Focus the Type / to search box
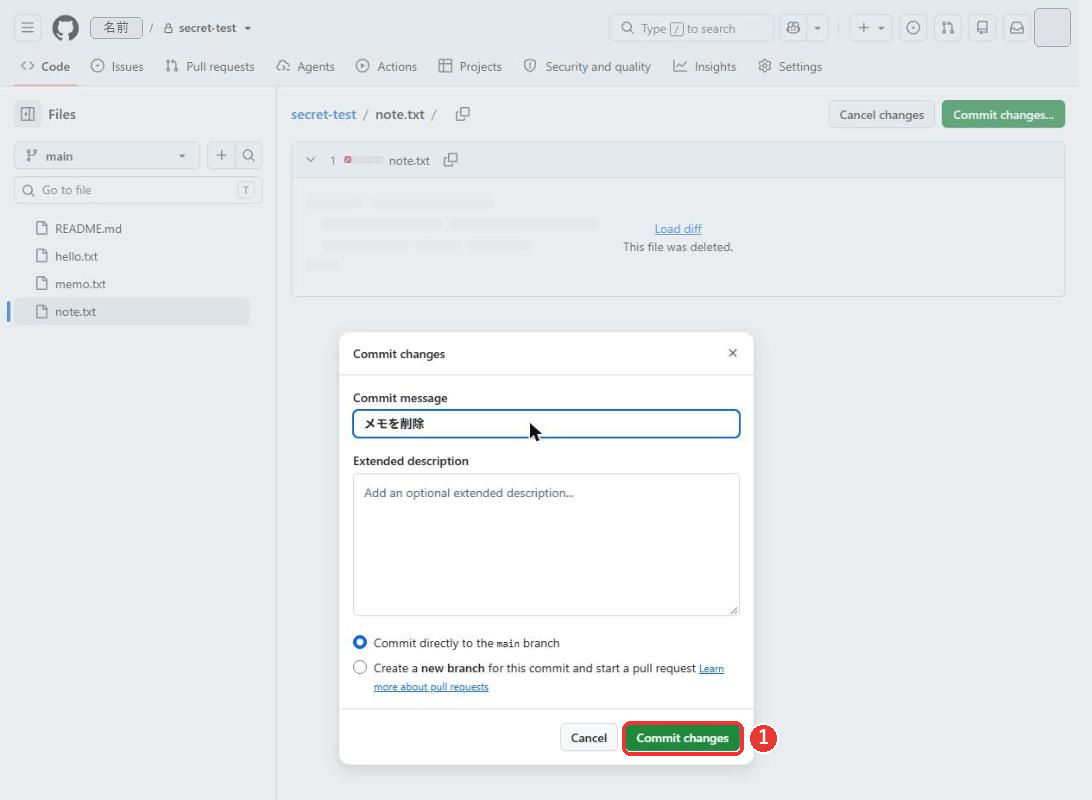 (691, 28)
